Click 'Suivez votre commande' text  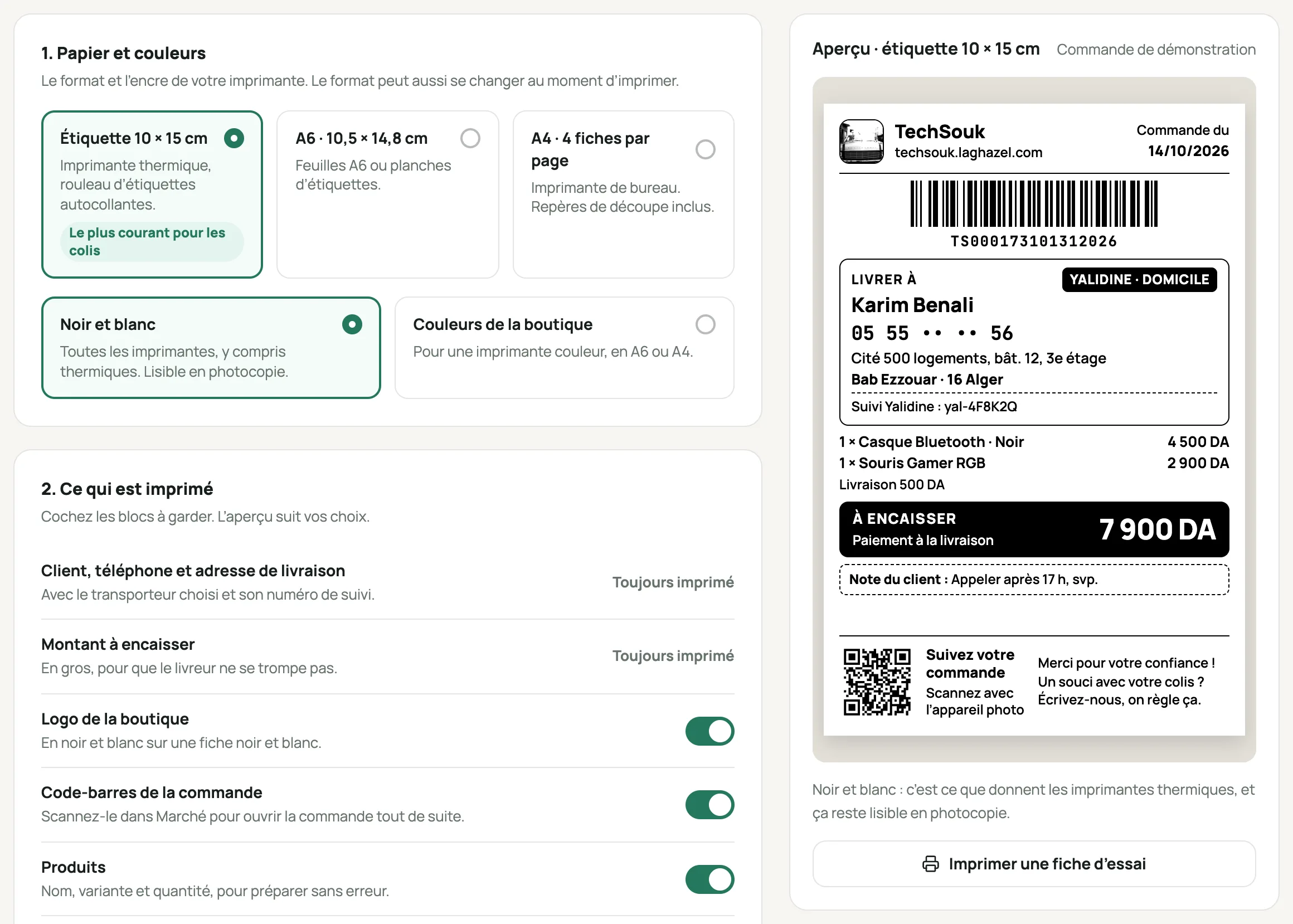pyautogui.click(x=970, y=663)
